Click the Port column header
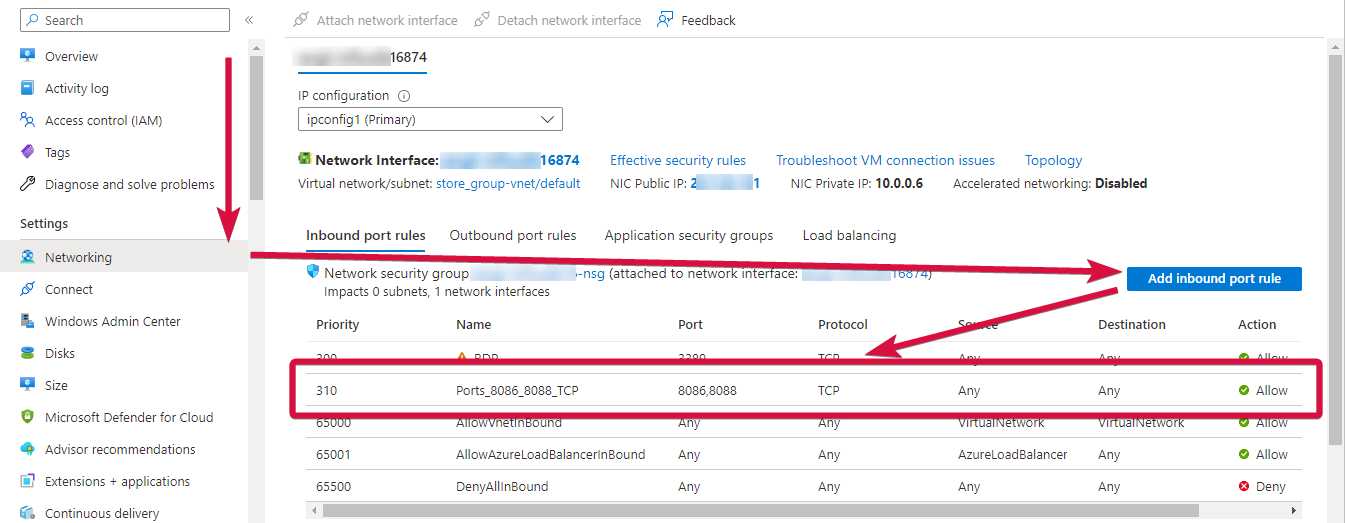The image size is (1345, 523). point(690,325)
